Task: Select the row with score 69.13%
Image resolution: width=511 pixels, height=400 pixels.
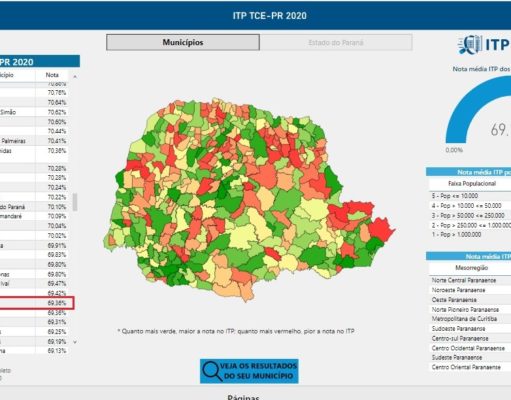Action: (34, 351)
